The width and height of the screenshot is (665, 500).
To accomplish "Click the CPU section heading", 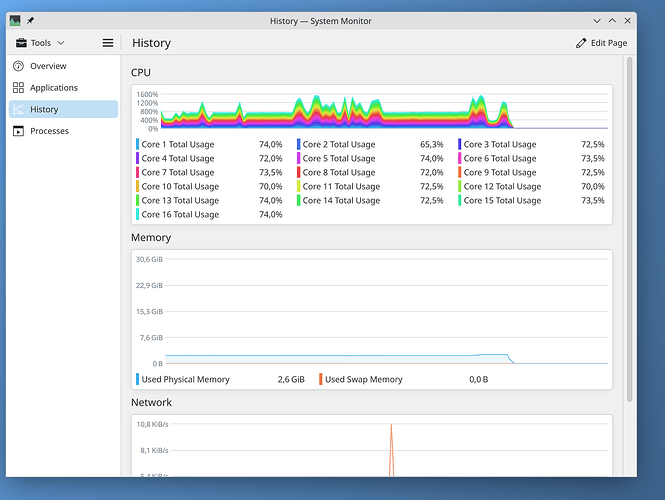I will 141,73.
